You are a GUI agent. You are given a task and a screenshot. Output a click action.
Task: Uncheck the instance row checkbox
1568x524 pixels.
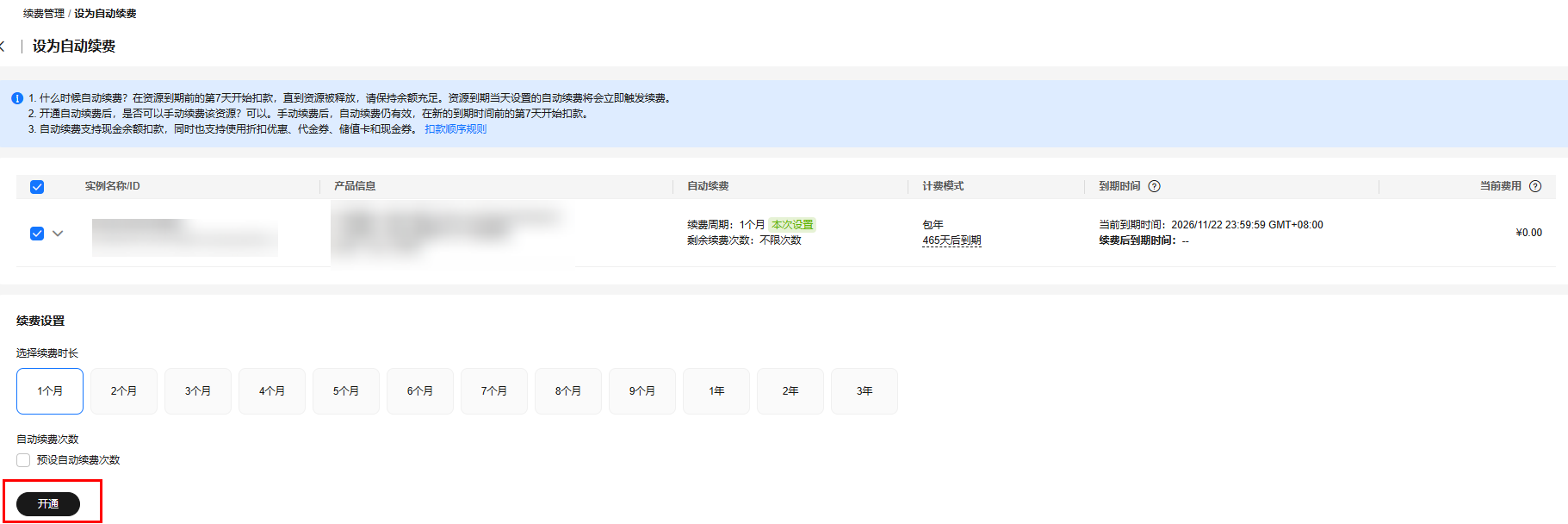37,234
